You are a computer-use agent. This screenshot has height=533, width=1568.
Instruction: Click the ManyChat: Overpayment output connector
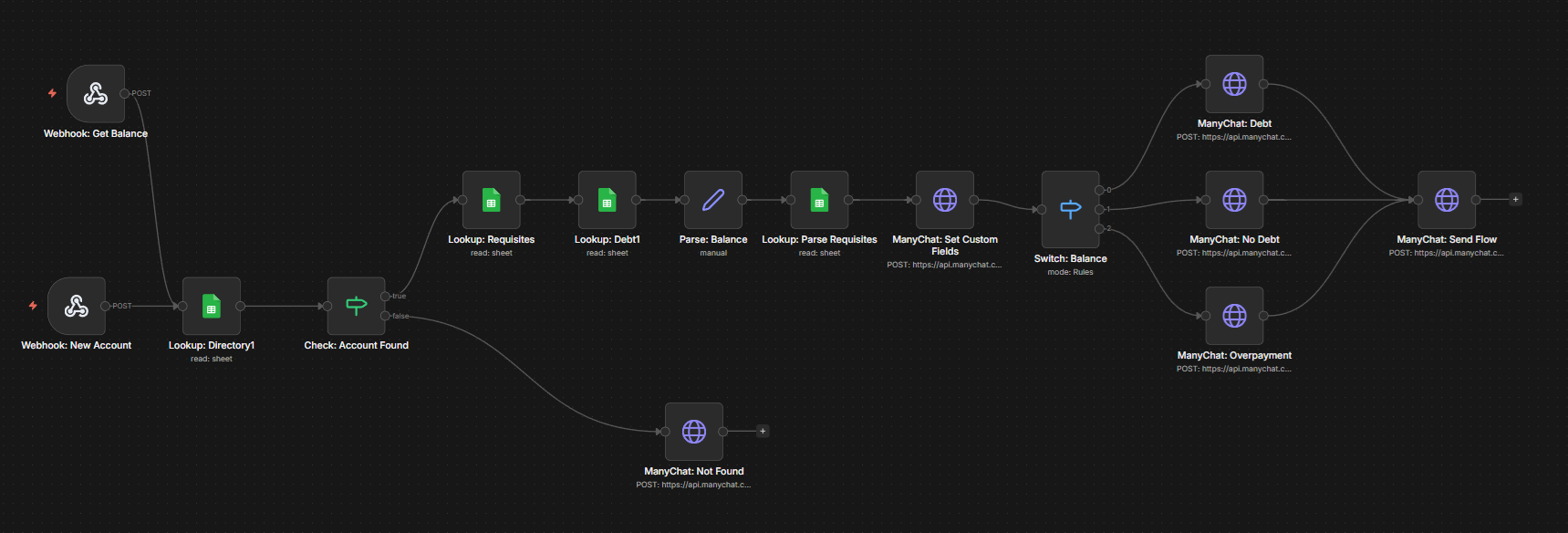coord(1263,316)
